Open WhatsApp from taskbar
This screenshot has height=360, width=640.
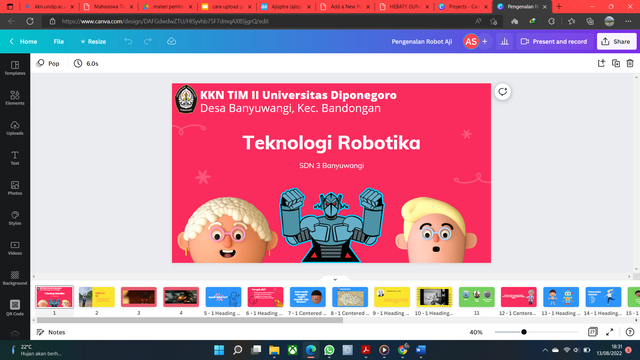coord(329,350)
